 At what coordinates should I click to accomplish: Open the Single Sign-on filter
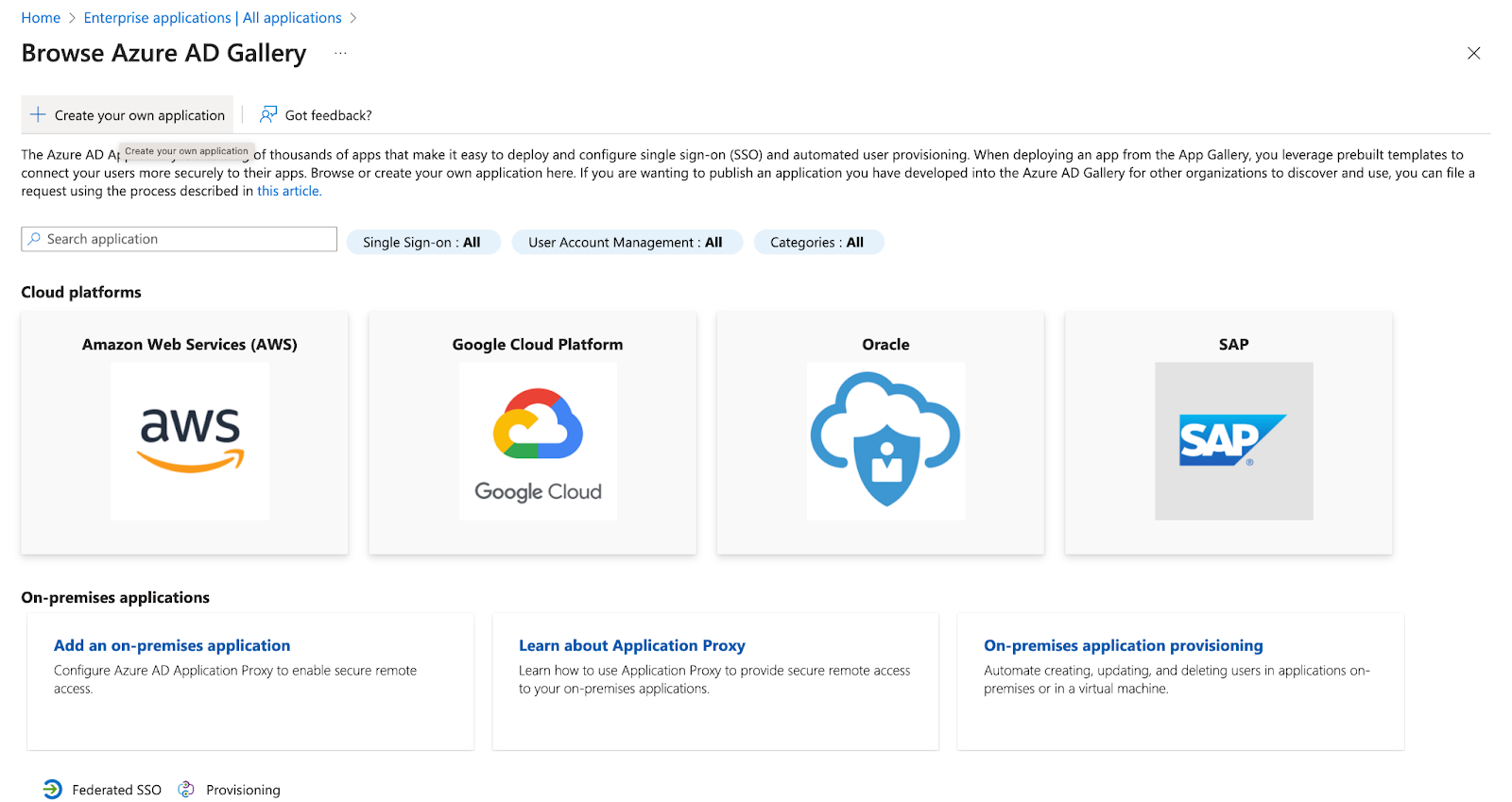pos(422,243)
